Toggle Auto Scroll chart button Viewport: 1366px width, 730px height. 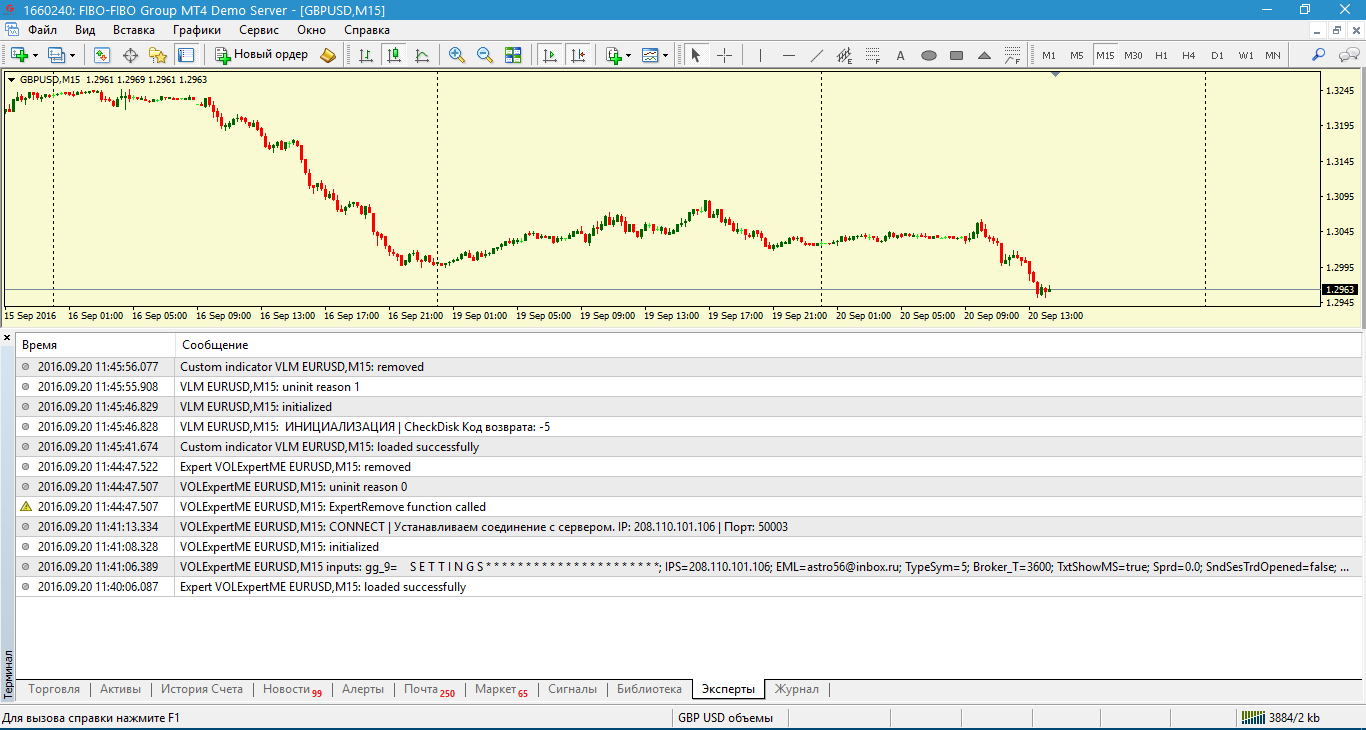coord(549,55)
